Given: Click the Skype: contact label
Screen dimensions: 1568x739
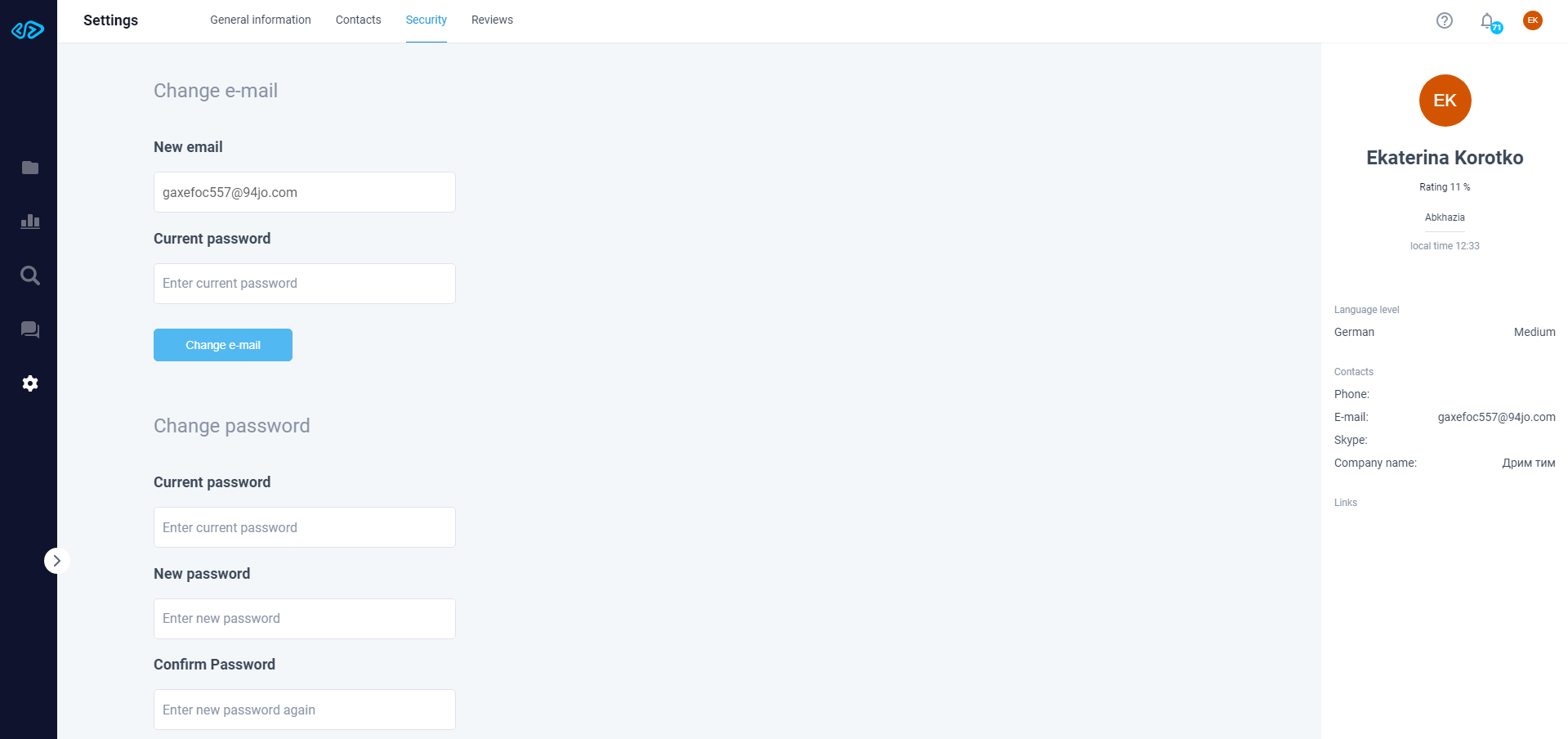Looking at the screenshot, I should (x=1351, y=440).
